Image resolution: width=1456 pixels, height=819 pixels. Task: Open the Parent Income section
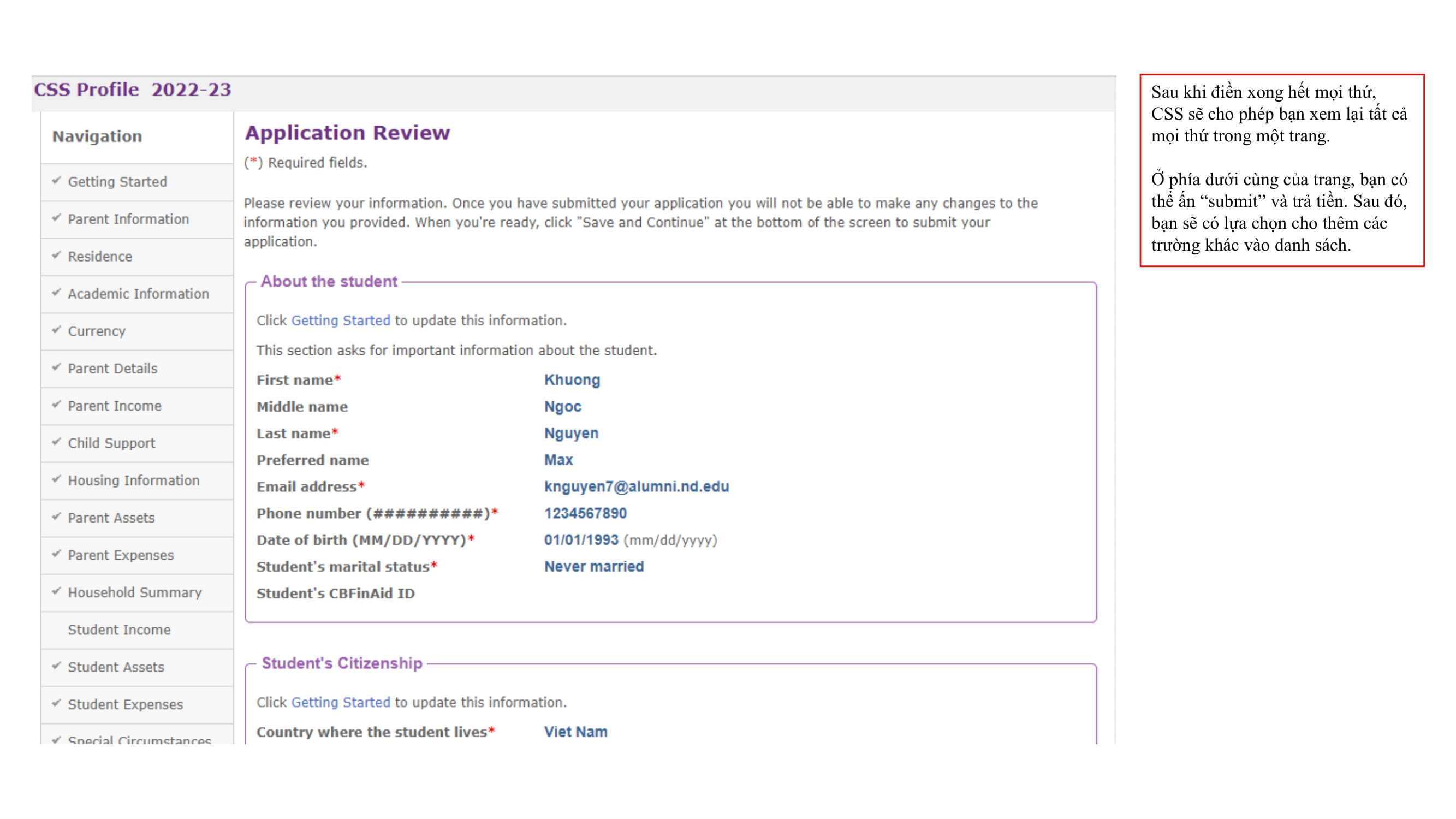(x=114, y=406)
